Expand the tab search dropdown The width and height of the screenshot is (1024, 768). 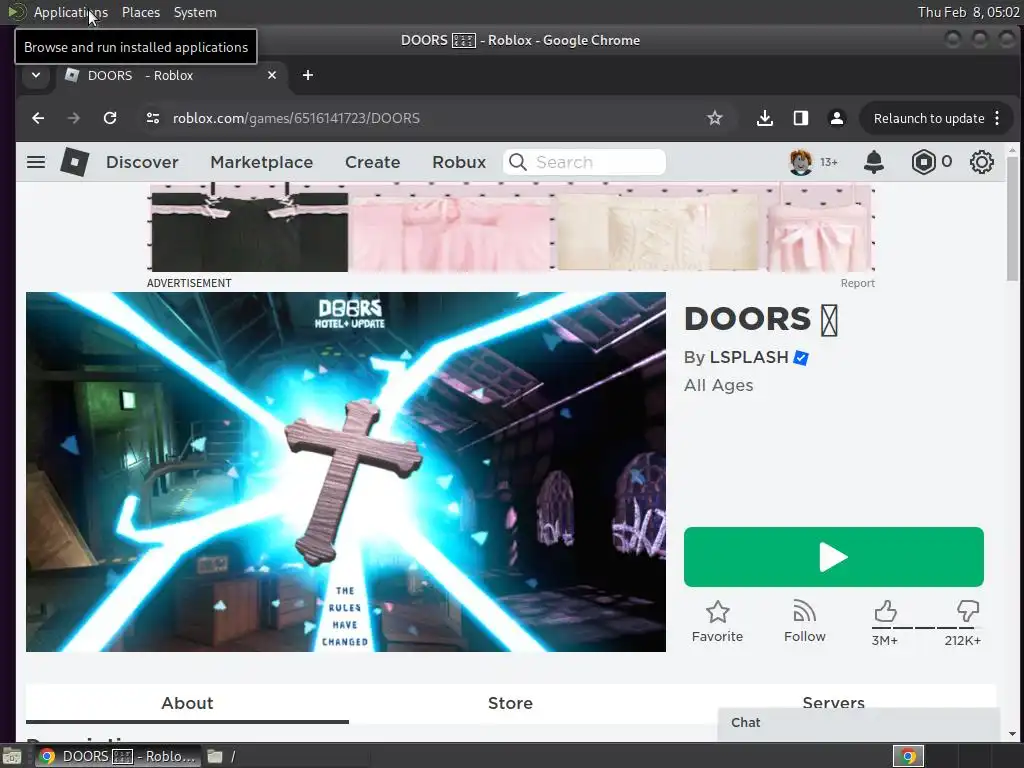pyautogui.click(x=36, y=75)
